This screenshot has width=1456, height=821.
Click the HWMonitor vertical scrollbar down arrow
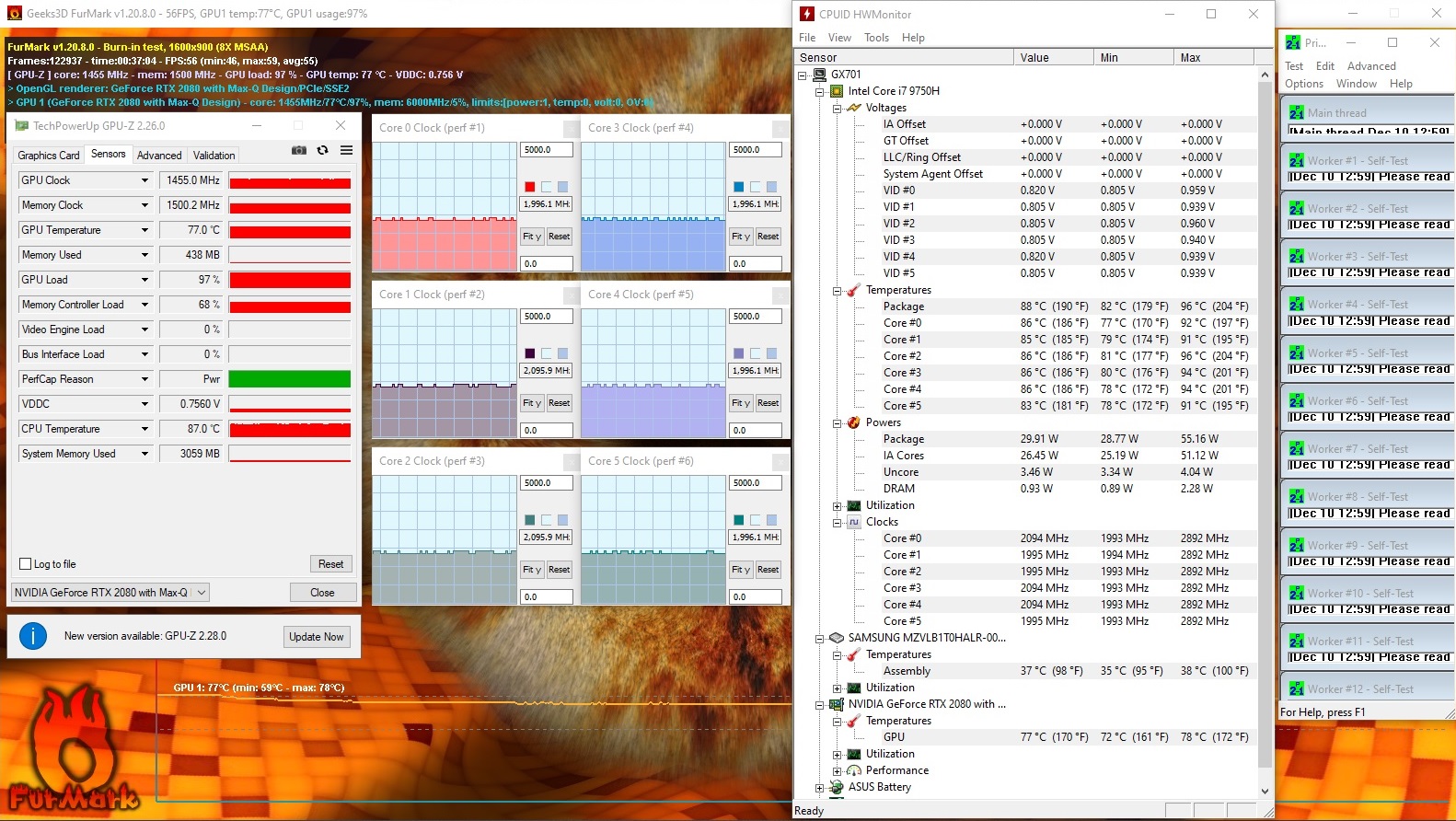tap(1265, 791)
